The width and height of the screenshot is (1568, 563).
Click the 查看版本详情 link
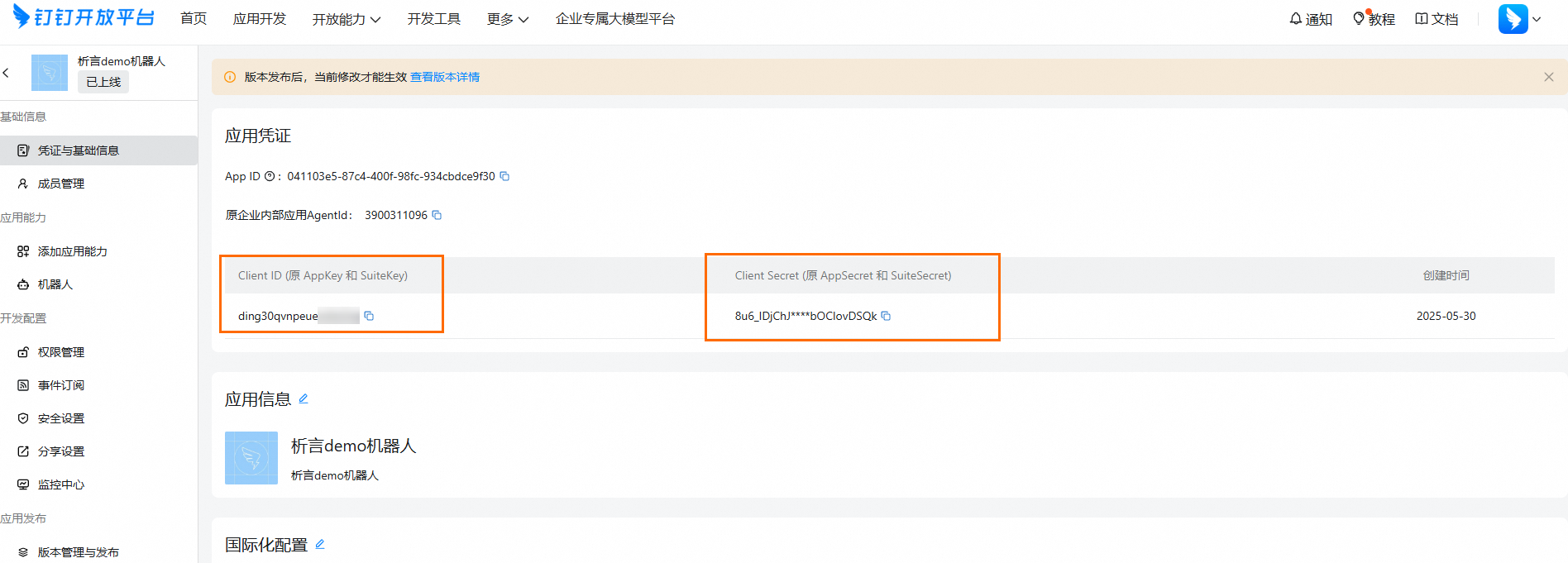tap(445, 77)
